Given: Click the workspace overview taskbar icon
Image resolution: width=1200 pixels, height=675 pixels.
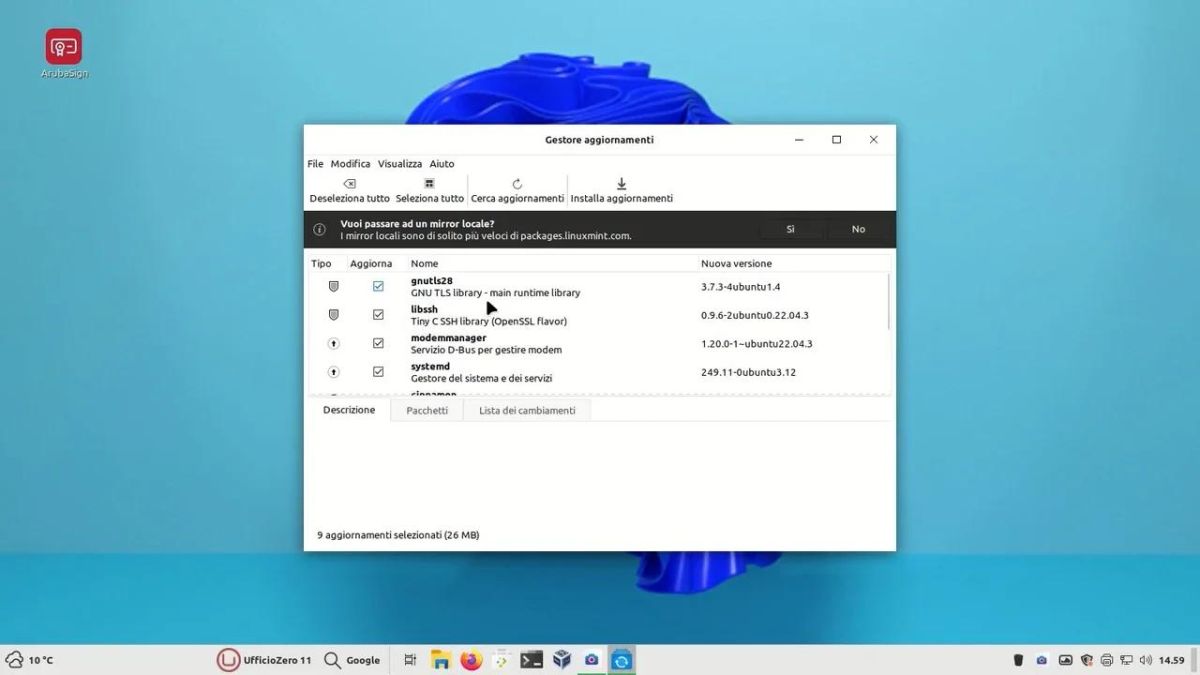Looking at the screenshot, I should (x=410, y=660).
